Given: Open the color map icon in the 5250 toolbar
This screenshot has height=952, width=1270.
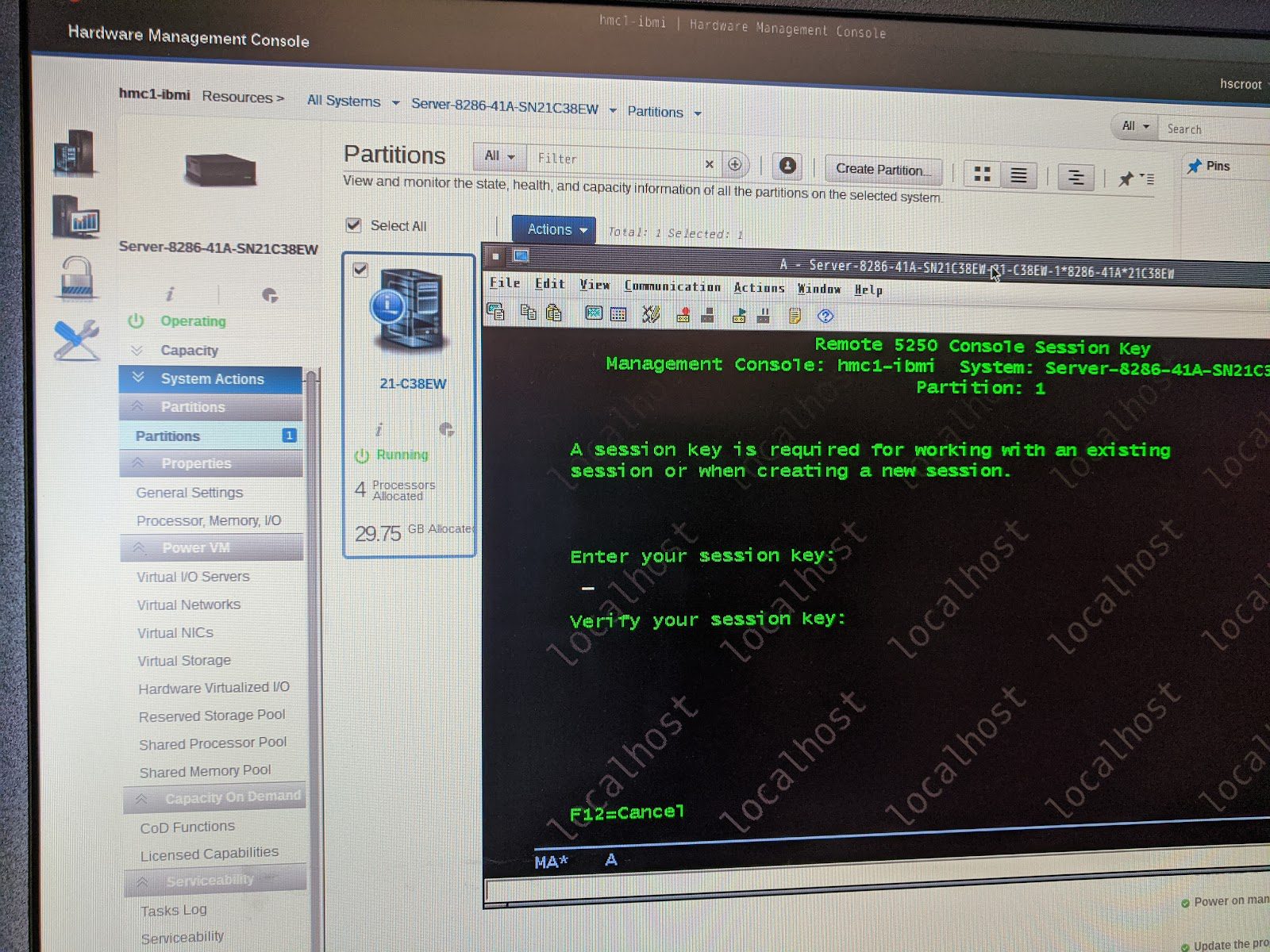Looking at the screenshot, I should (x=617, y=314).
